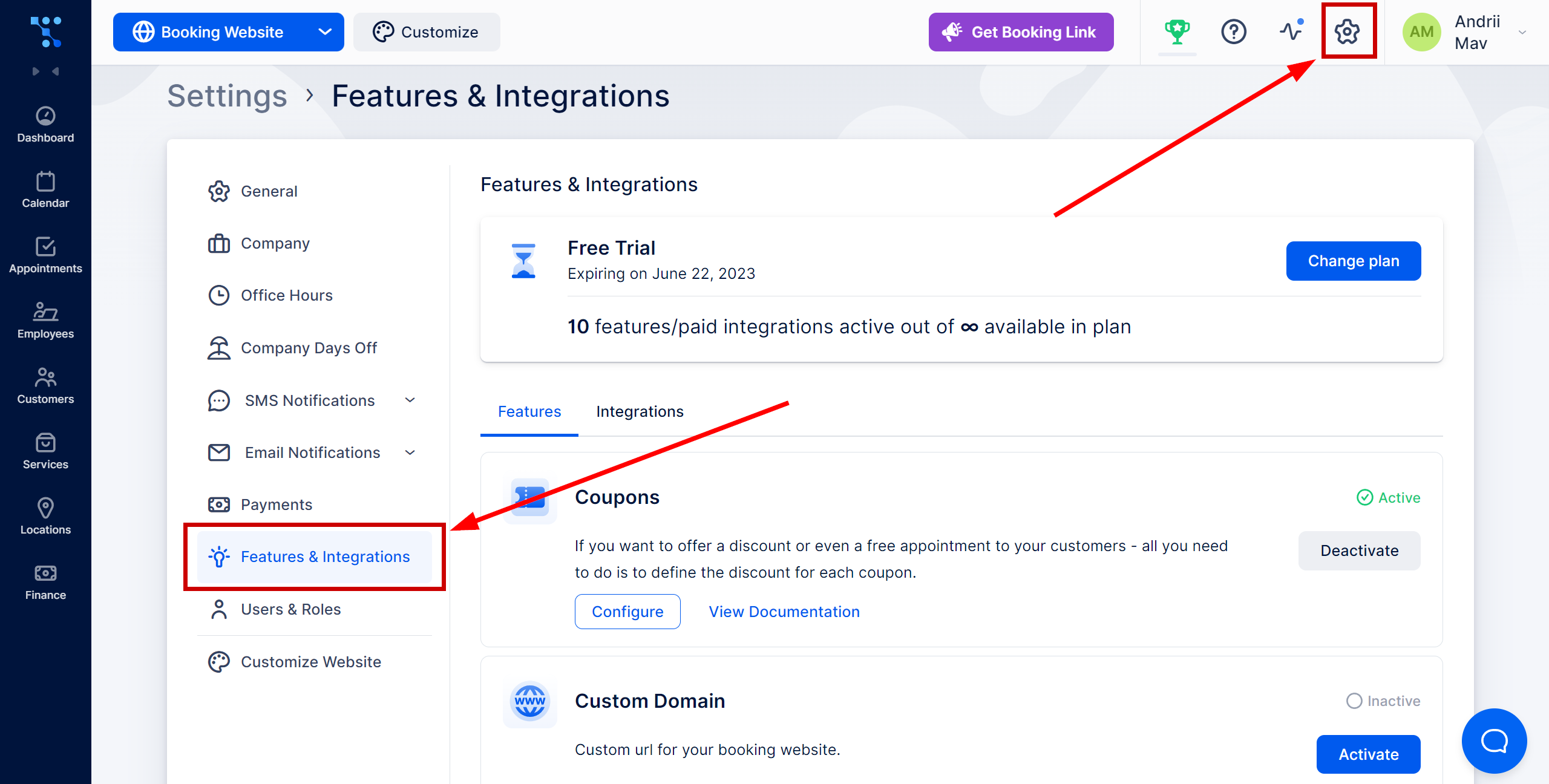Open the help question mark icon
This screenshot has width=1549, height=784.
point(1234,31)
